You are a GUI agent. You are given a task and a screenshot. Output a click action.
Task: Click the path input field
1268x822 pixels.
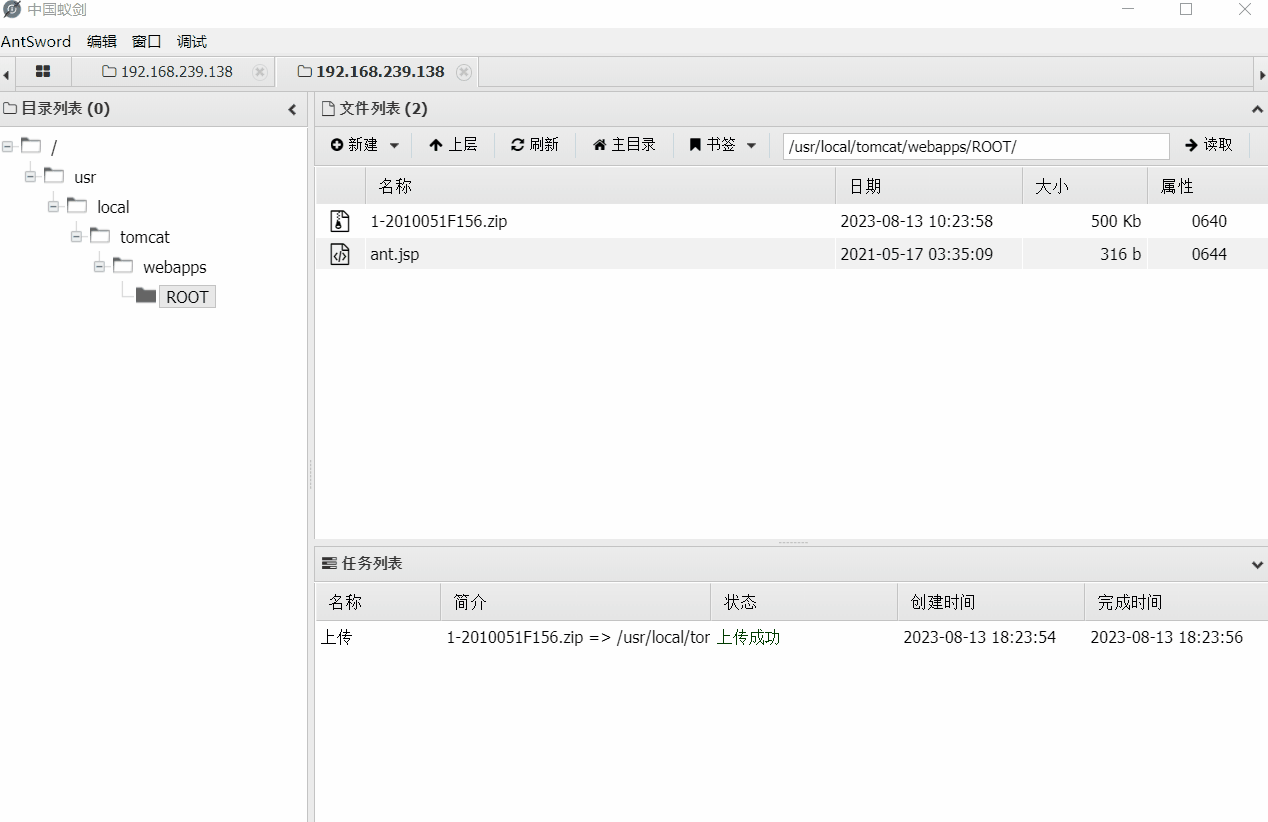[x=976, y=146]
